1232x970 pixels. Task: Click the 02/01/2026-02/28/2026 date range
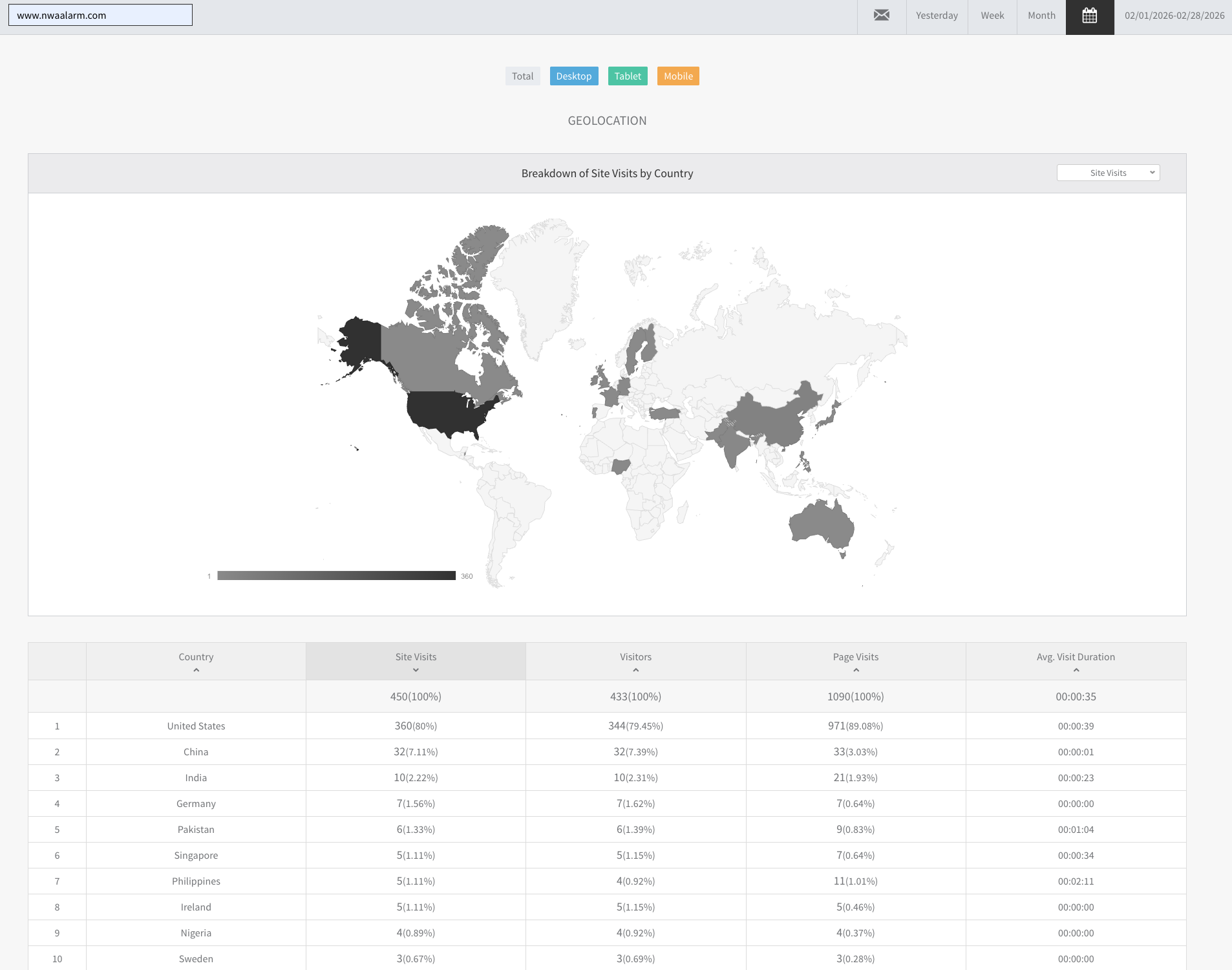[x=1174, y=16]
